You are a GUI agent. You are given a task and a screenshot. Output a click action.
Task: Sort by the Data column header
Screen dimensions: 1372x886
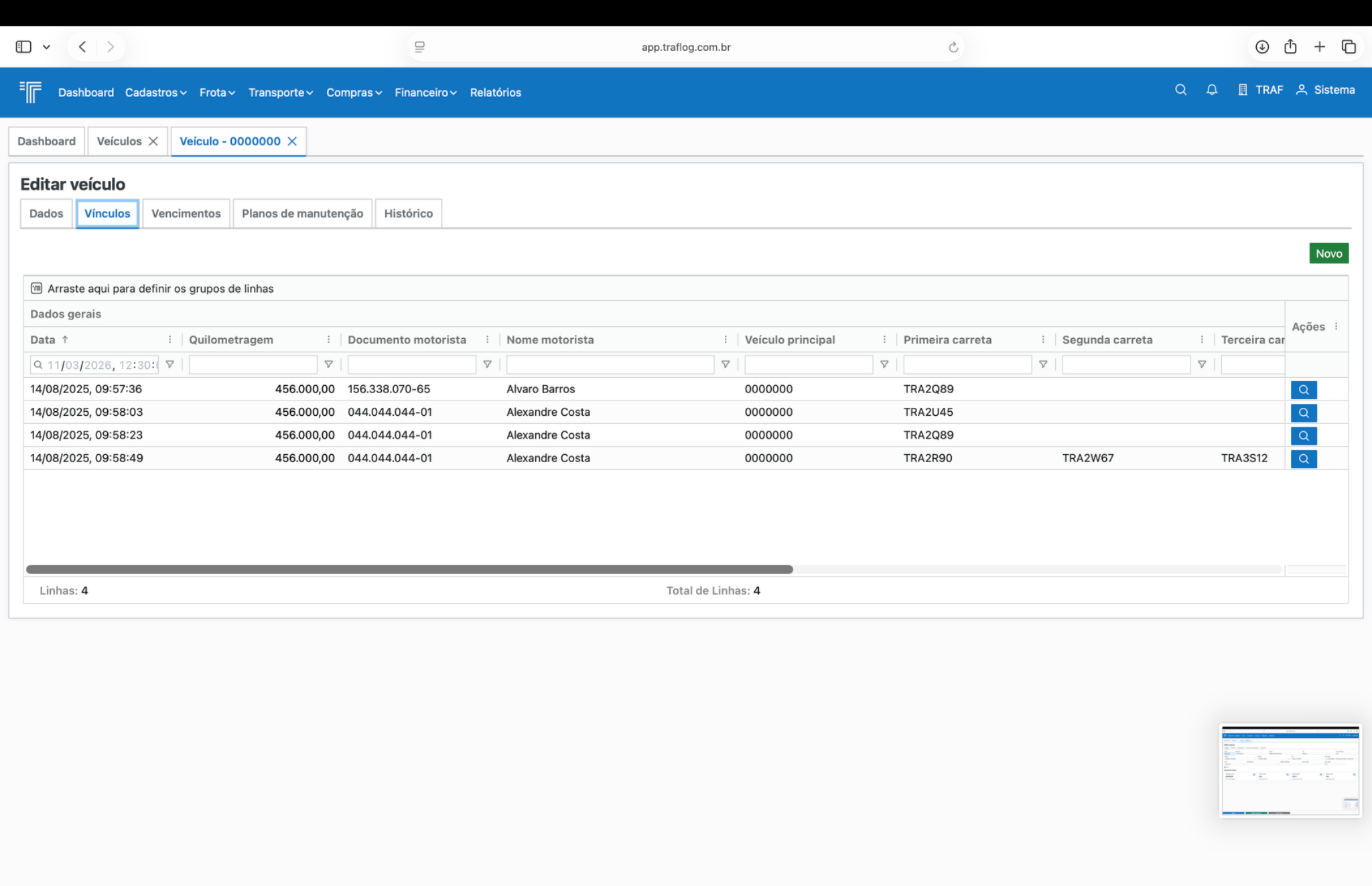click(x=43, y=340)
